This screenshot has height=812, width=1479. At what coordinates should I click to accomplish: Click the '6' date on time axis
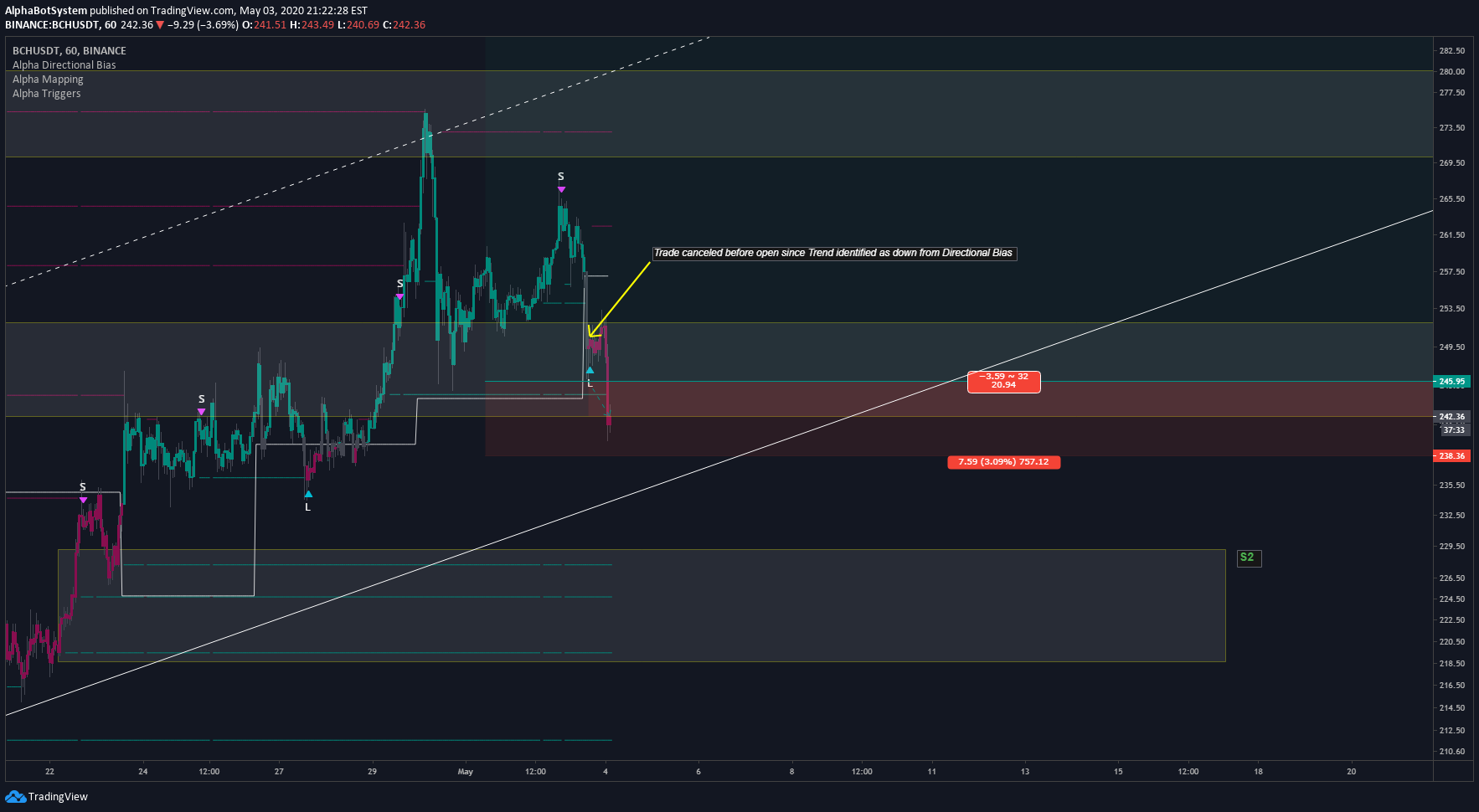click(x=698, y=772)
